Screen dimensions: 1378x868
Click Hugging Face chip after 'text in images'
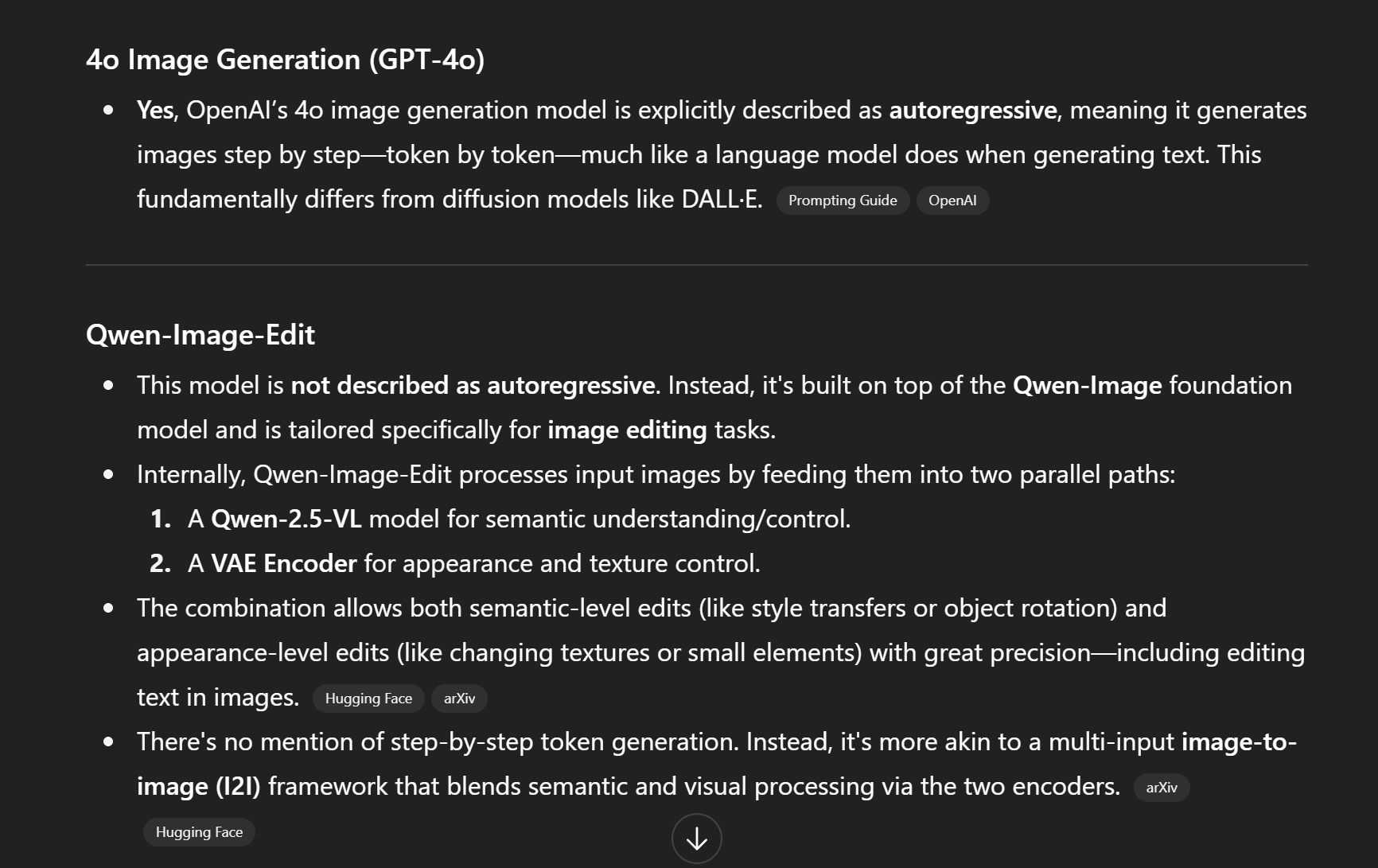tap(368, 699)
